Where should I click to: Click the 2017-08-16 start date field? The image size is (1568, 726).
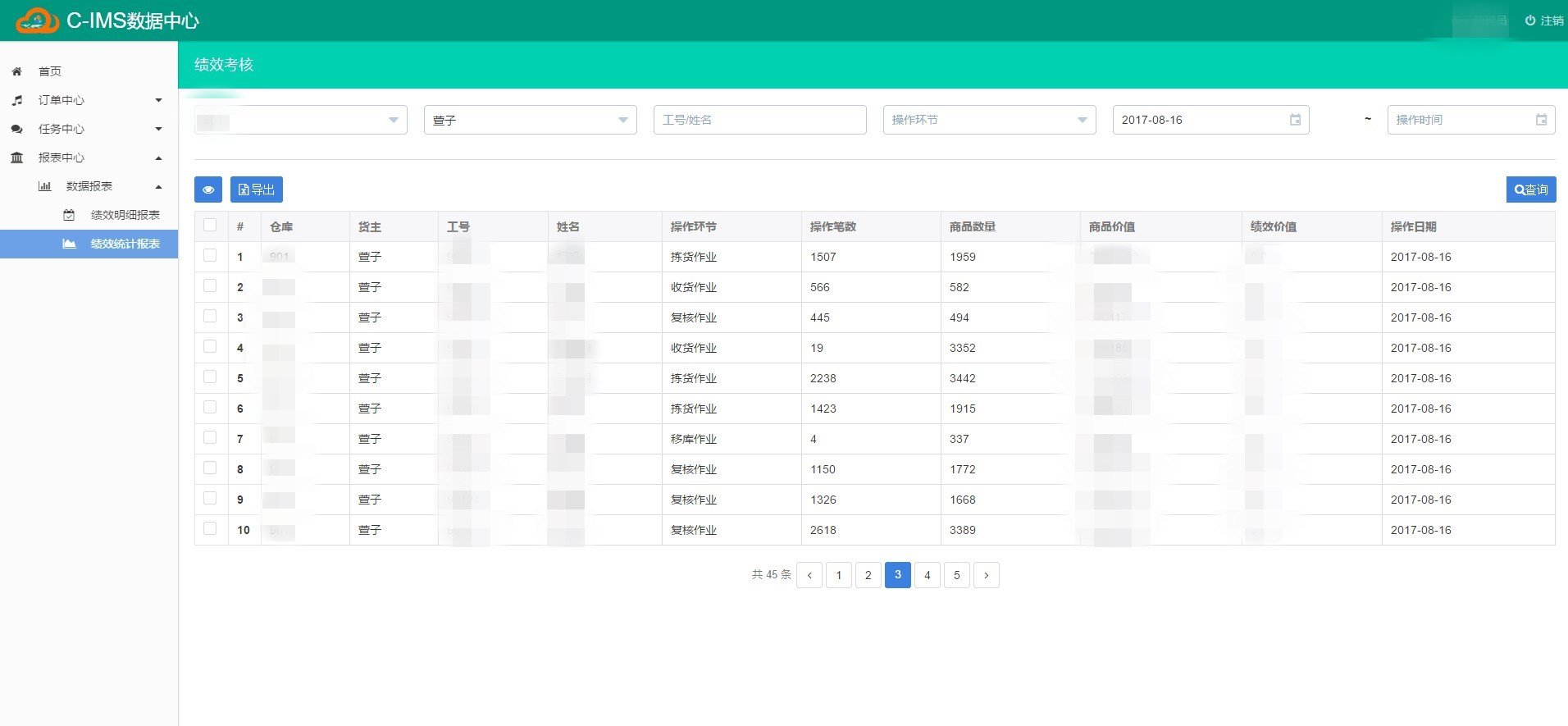point(1211,120)
